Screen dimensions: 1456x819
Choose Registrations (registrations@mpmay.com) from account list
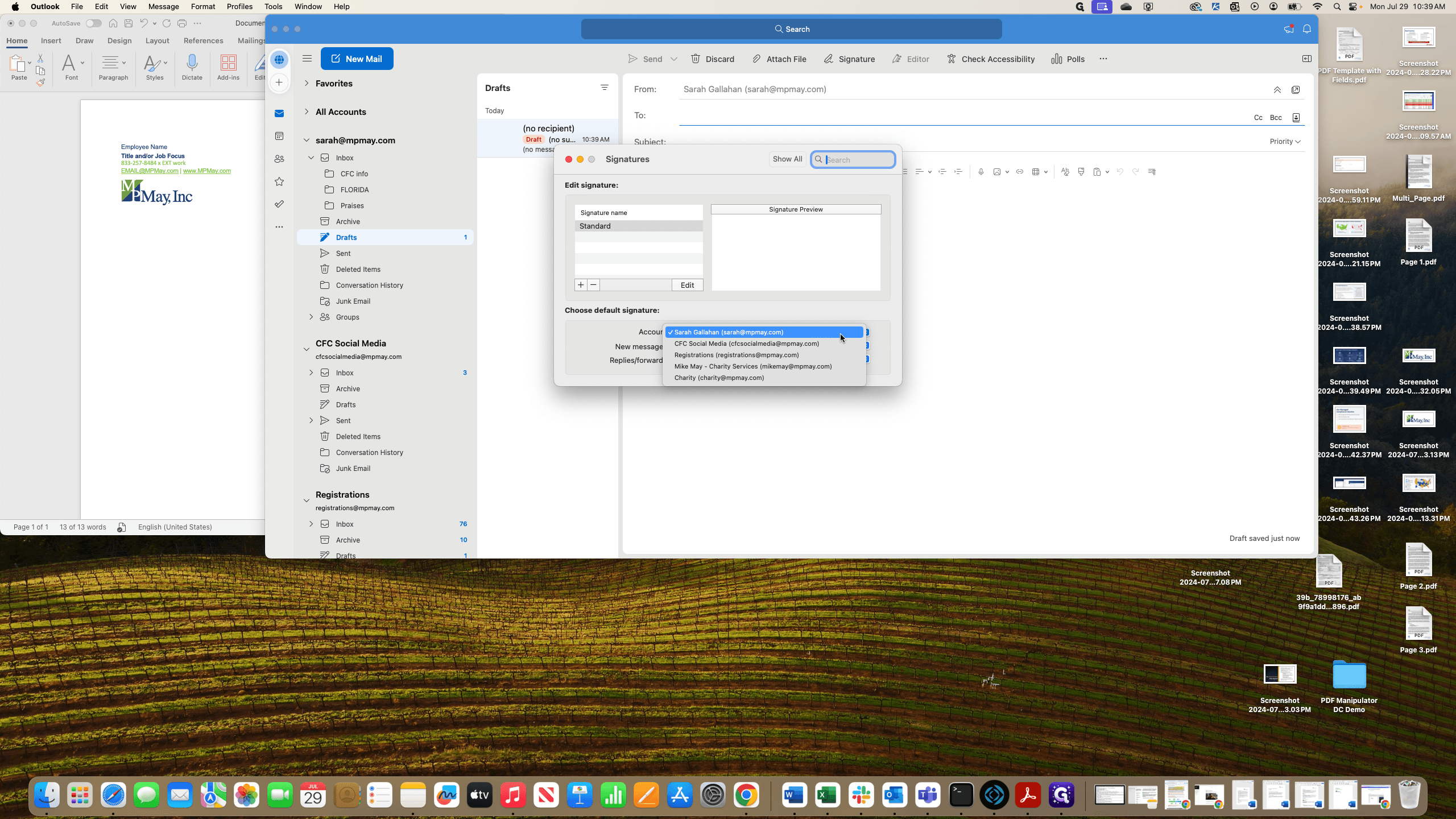[736, 355]
